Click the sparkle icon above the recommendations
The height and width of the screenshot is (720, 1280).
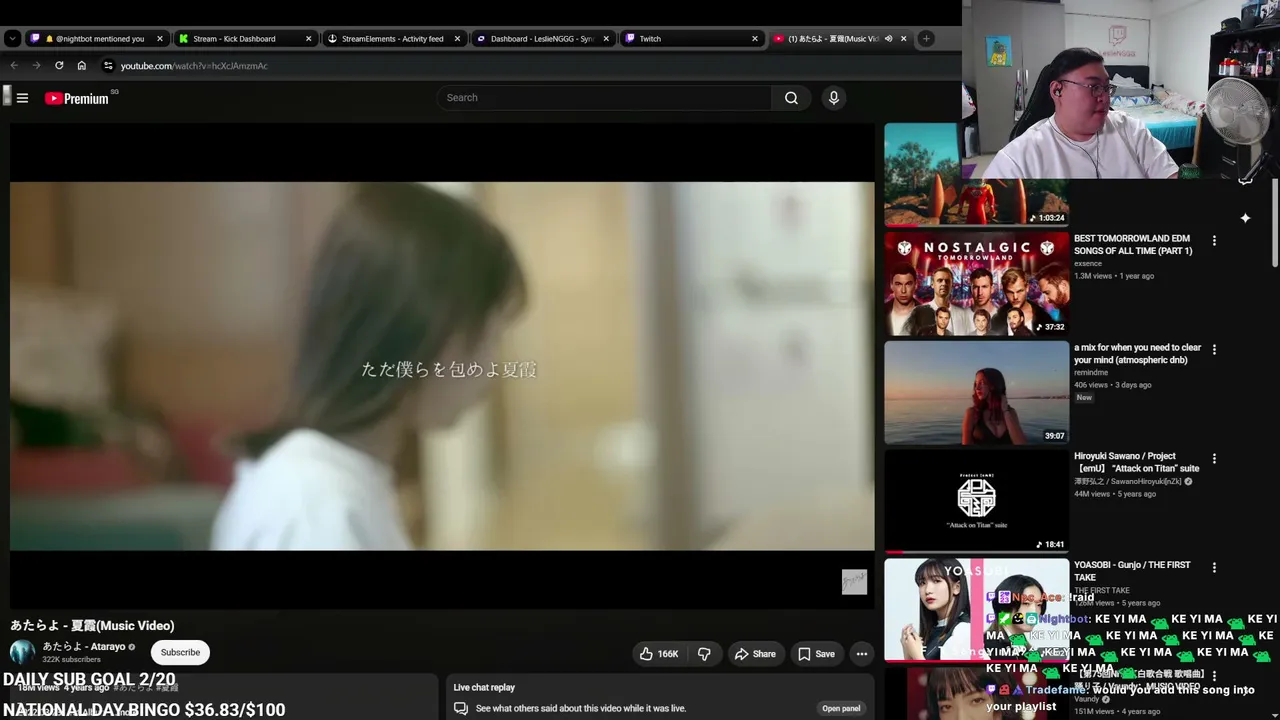point(1245,218)
